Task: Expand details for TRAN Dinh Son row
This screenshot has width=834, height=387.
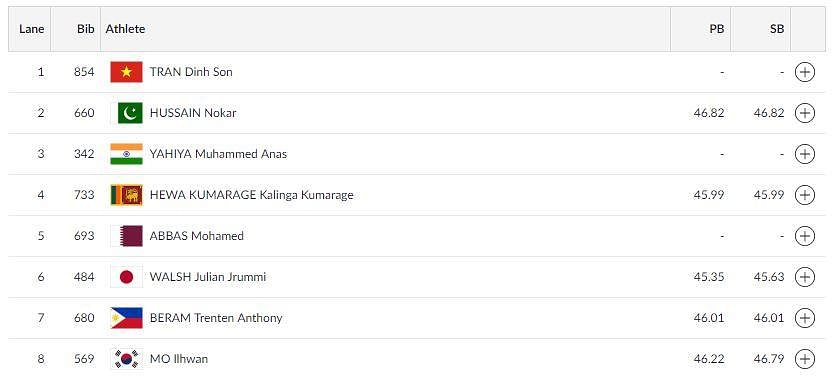Action: (x=804, y=72)
